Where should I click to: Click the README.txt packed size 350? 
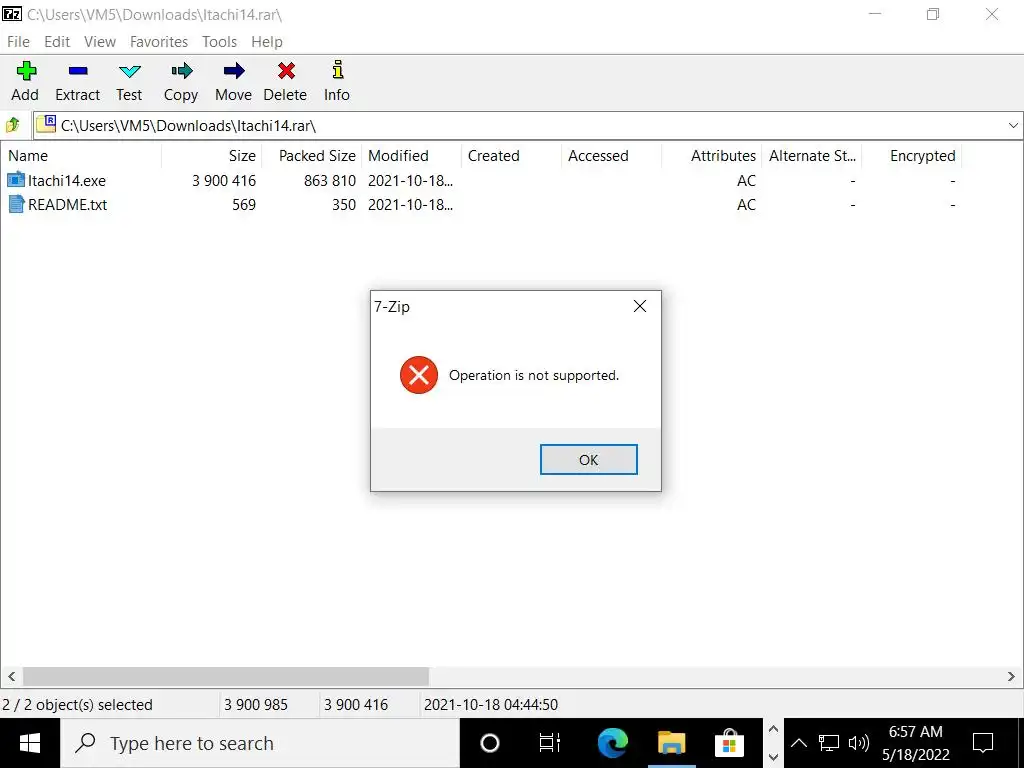[x=344, y=204]
